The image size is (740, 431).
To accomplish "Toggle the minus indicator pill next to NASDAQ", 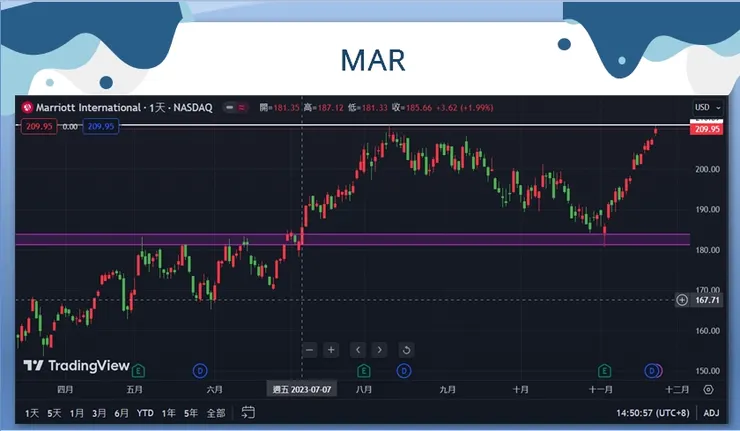I will pyautogui.click(x=229, y=108).
